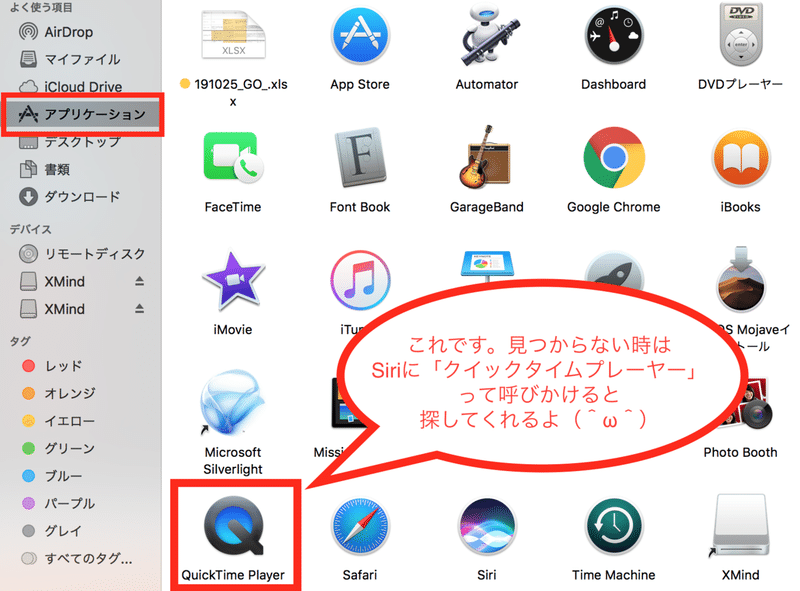
Task: Click the Photo Booth name label
Action: [740, 452]
